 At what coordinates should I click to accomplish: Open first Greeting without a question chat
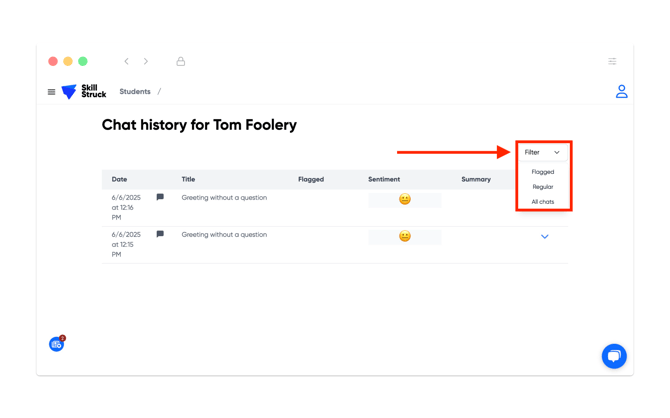click(224, 197)
